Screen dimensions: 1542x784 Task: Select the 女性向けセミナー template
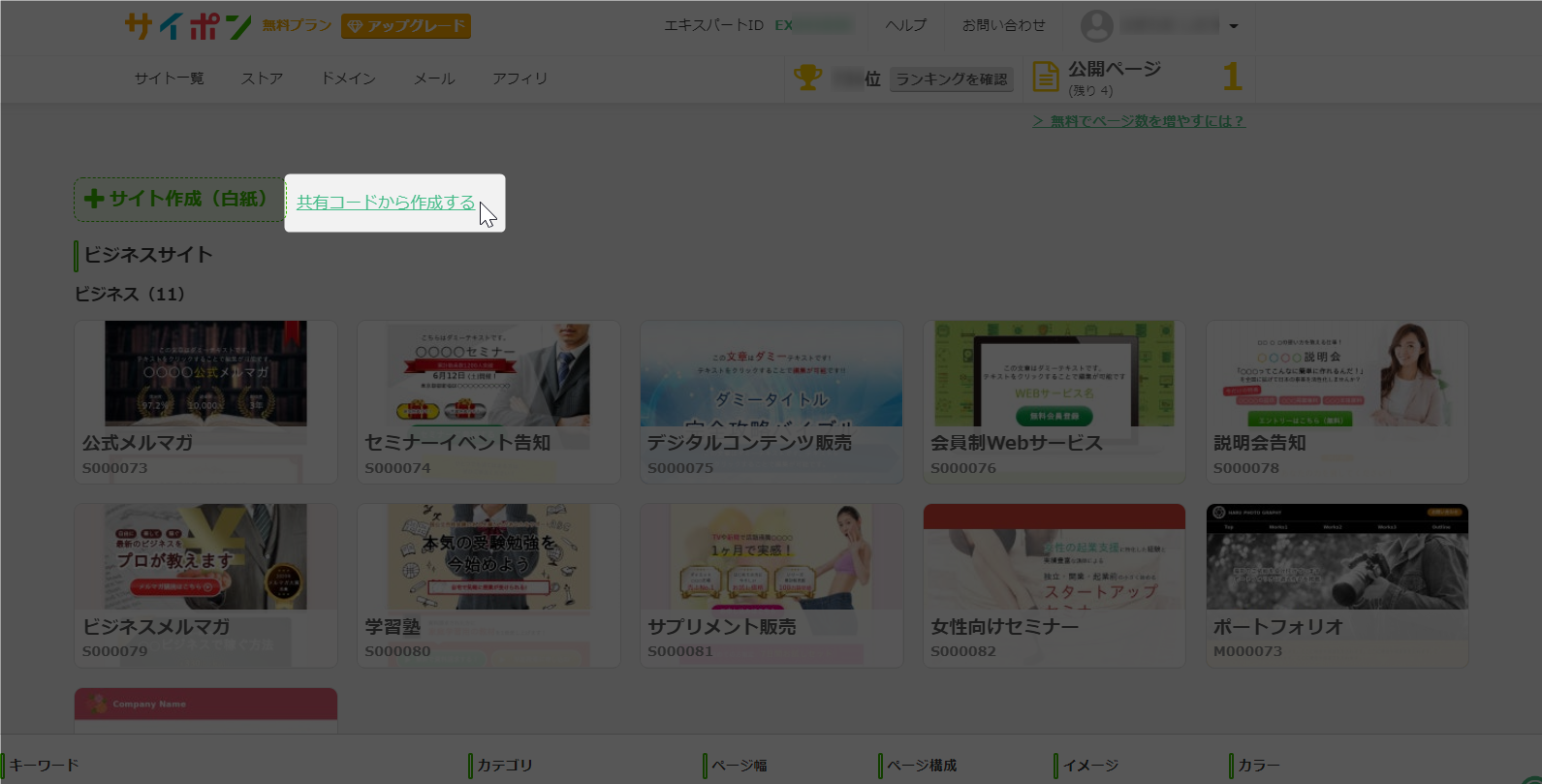point(1054,585)
